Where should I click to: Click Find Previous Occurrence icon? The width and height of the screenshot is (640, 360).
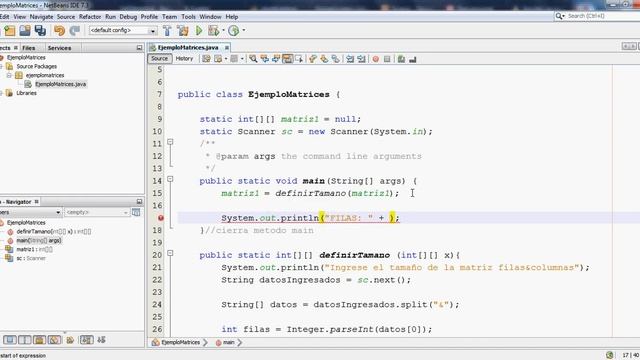tap(264, 59)
